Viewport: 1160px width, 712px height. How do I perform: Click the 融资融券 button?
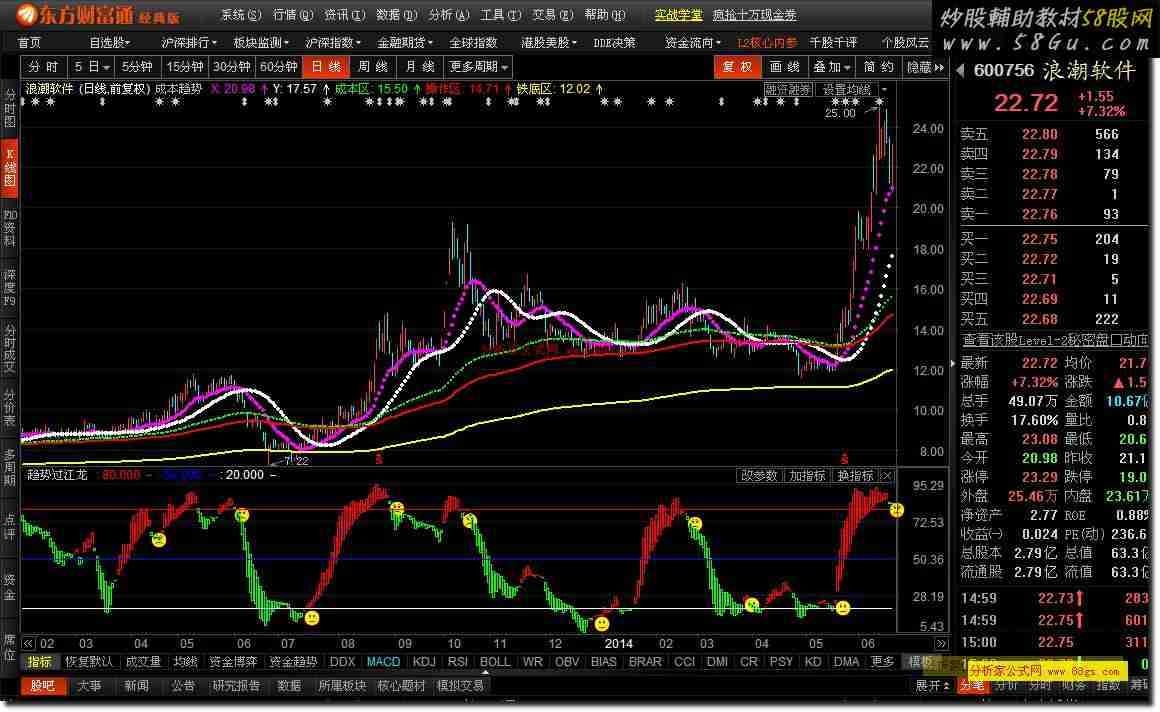[788, 90]
